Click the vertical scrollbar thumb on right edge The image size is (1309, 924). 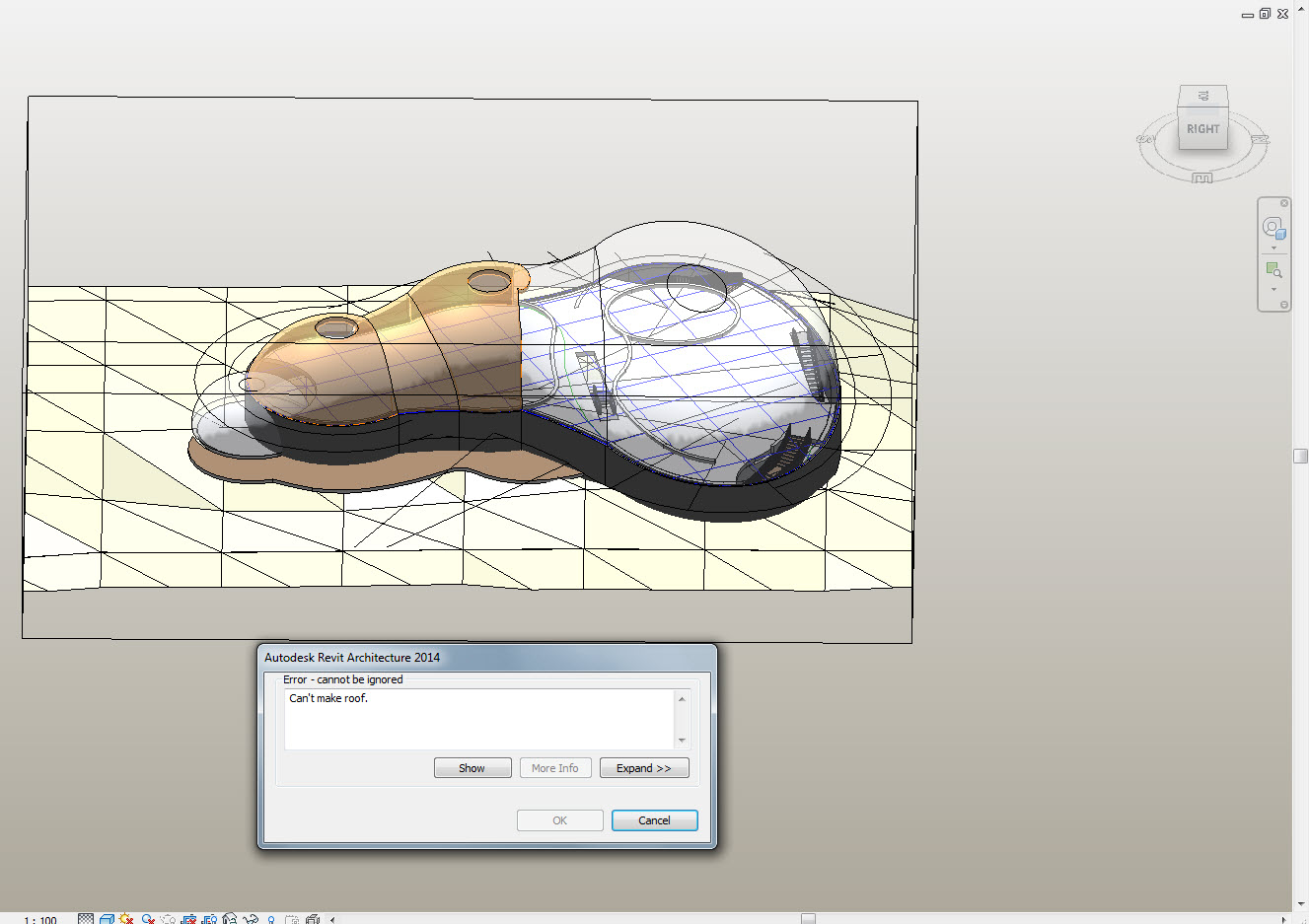coord(1301,456)
